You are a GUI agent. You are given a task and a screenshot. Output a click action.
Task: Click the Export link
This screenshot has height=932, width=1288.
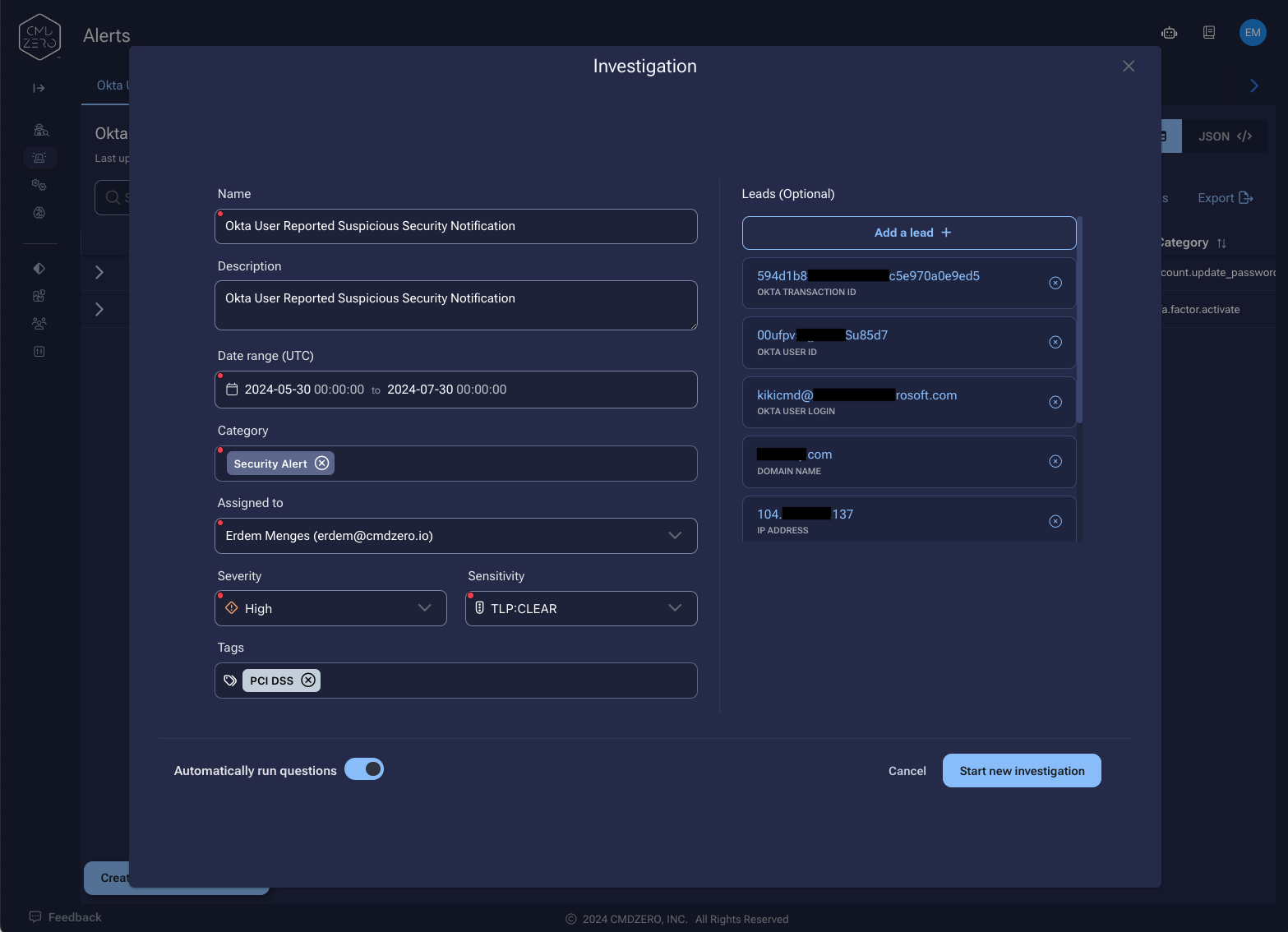coord(1225,198)
